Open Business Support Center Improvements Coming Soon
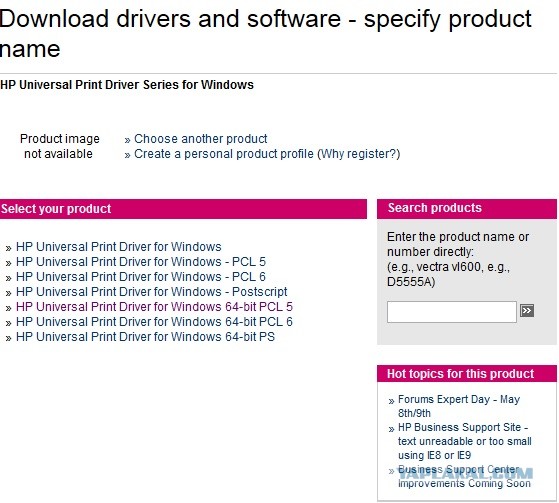This screenshot has width=559, height=503. [x=464, y=476]
